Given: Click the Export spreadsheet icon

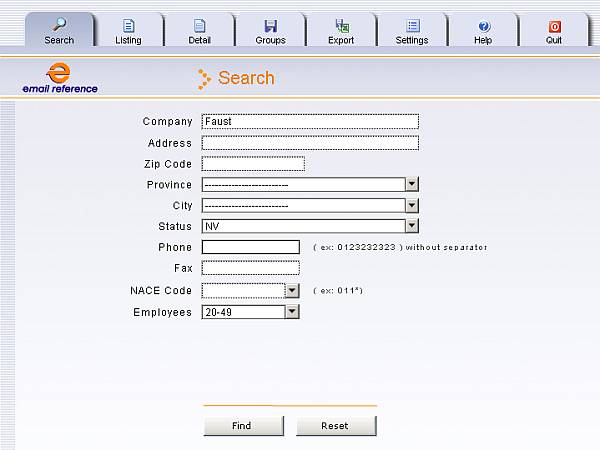Looking at the screenshot, I should (x=342, y=26).
